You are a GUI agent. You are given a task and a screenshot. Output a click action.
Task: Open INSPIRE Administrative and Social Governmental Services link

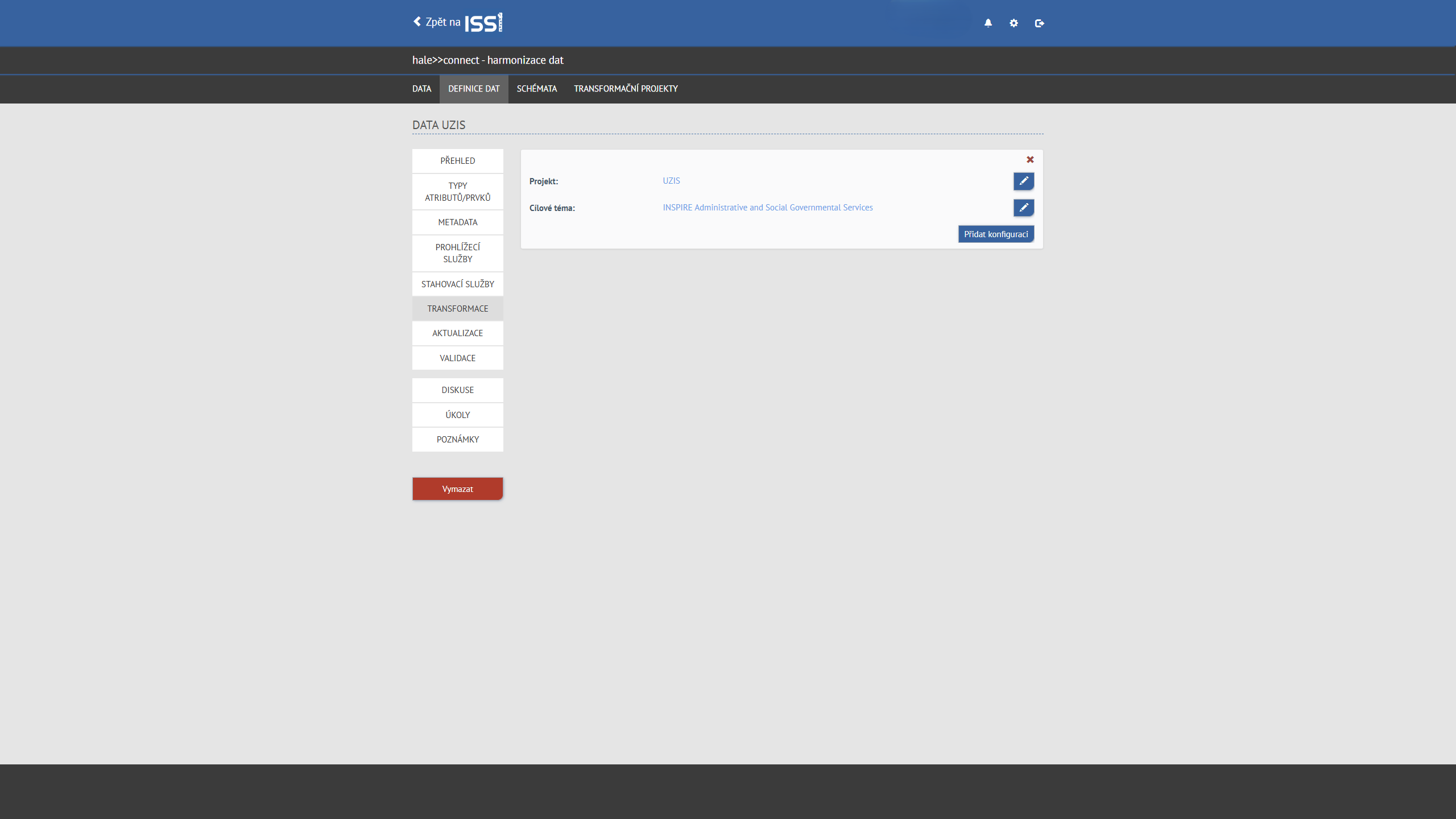click(x=767, y=208)
